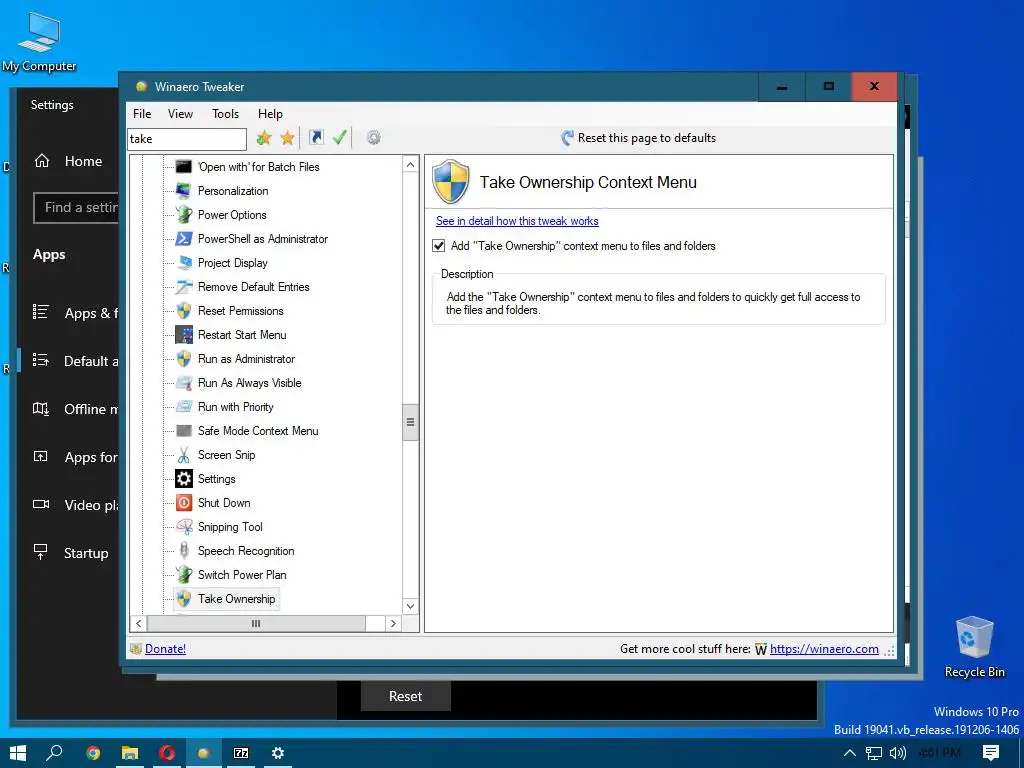Click the 'Open with' for Batch Files icon
The image size is (1024, 768).
click(x=184, y=167)
